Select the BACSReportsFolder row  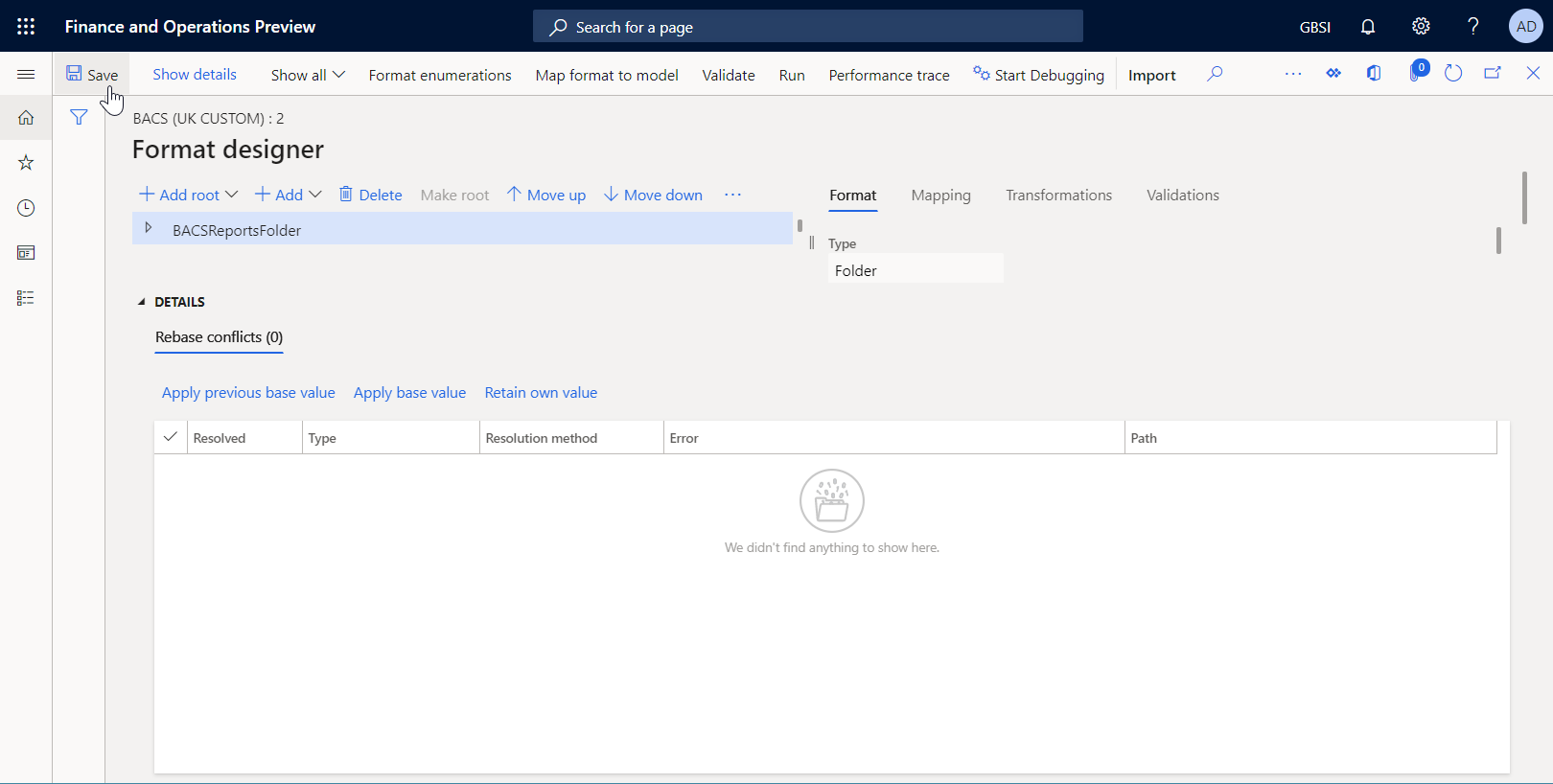point(462,229)
